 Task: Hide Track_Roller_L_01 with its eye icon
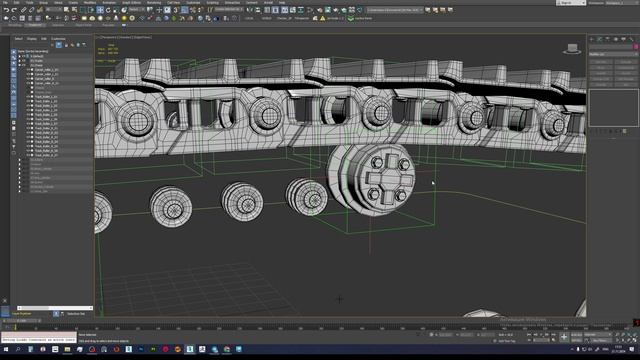coord(28,97)
